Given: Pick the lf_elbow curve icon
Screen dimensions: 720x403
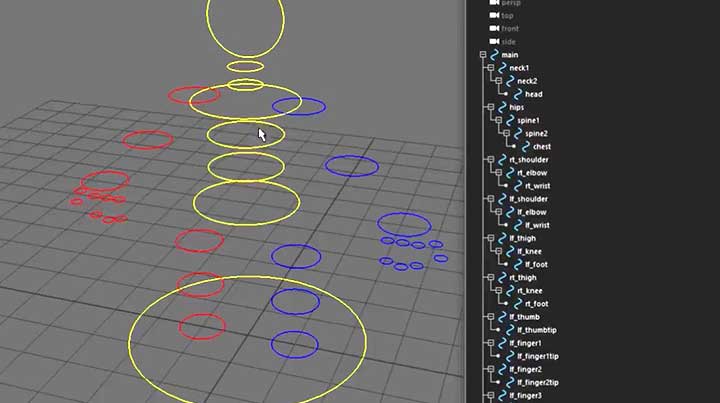Looking at the screenshot, I should pos(510,212).
